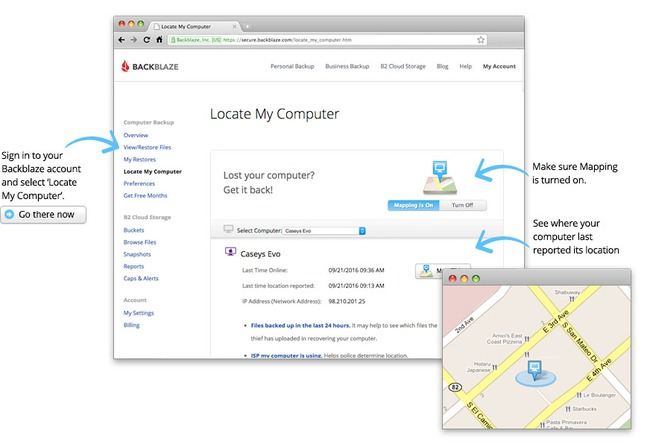Screen dimensions: 650x445
Task: Click E 4th Ave label on the map
Action: pyautogui.click(x=599, y=370)
